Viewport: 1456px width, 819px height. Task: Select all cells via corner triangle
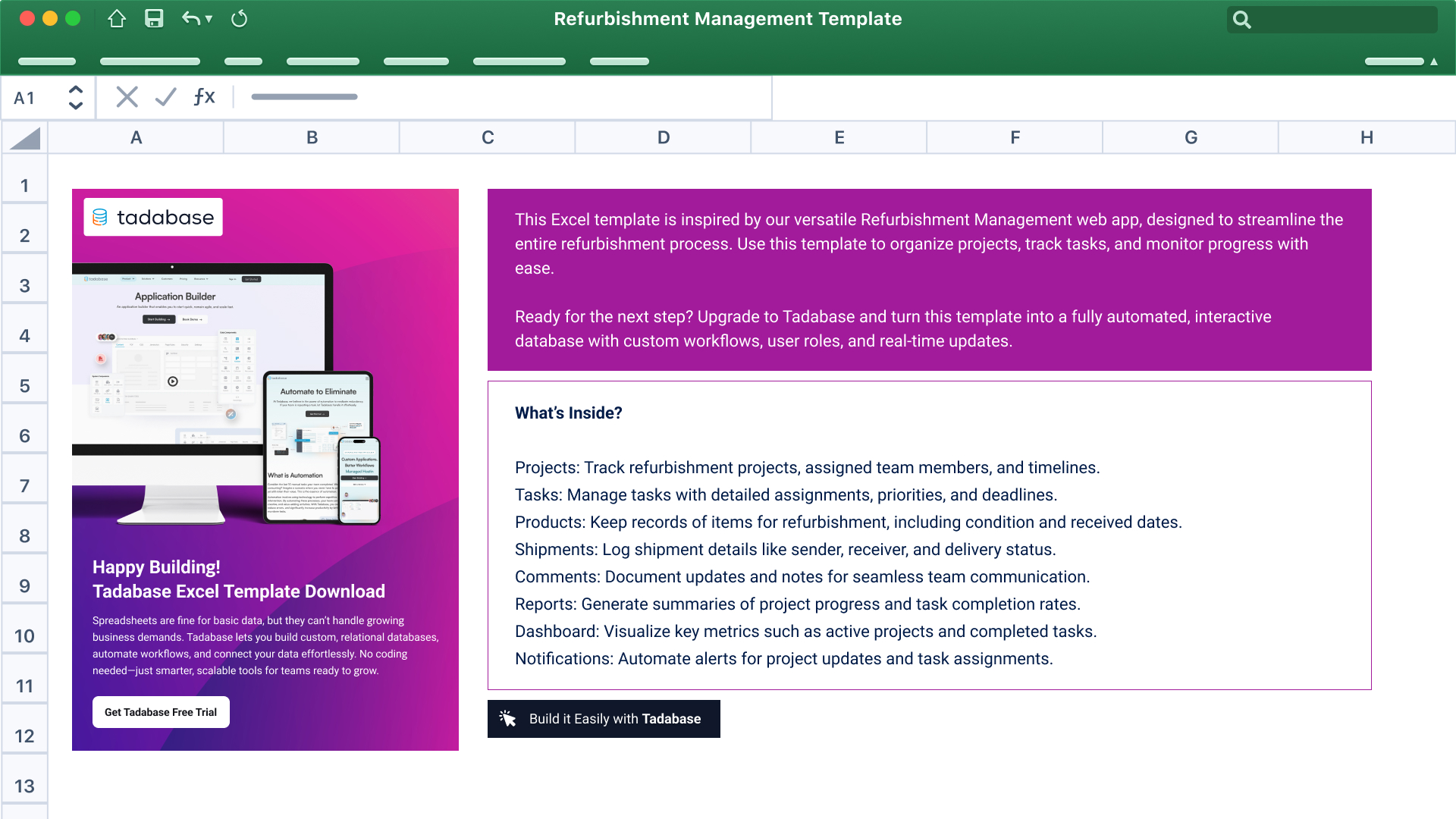pyautogui.click(x=25, y=138)
